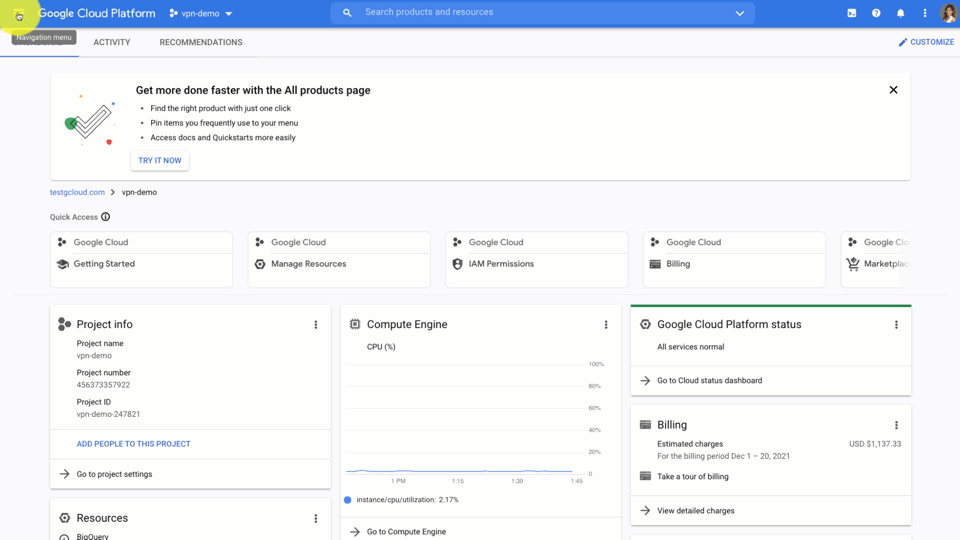Open the vpn-demo project selector dropdown
960x540 pixels.
coord(201,14)
